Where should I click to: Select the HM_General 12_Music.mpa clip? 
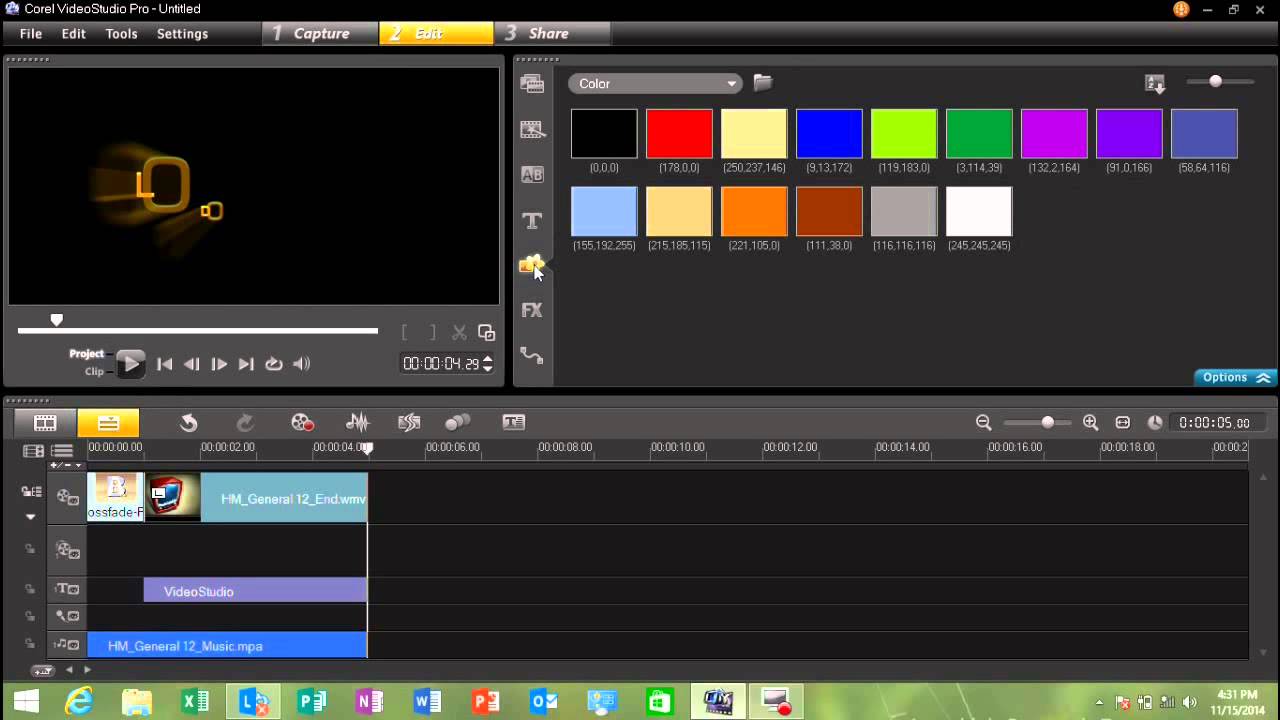227,645
